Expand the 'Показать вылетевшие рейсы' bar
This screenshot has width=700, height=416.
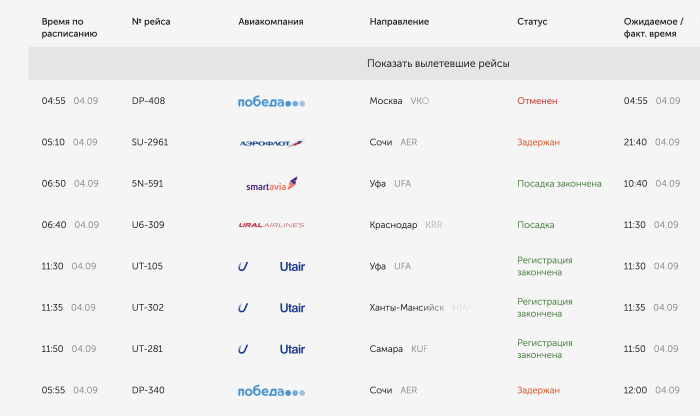tap(364, 63)
